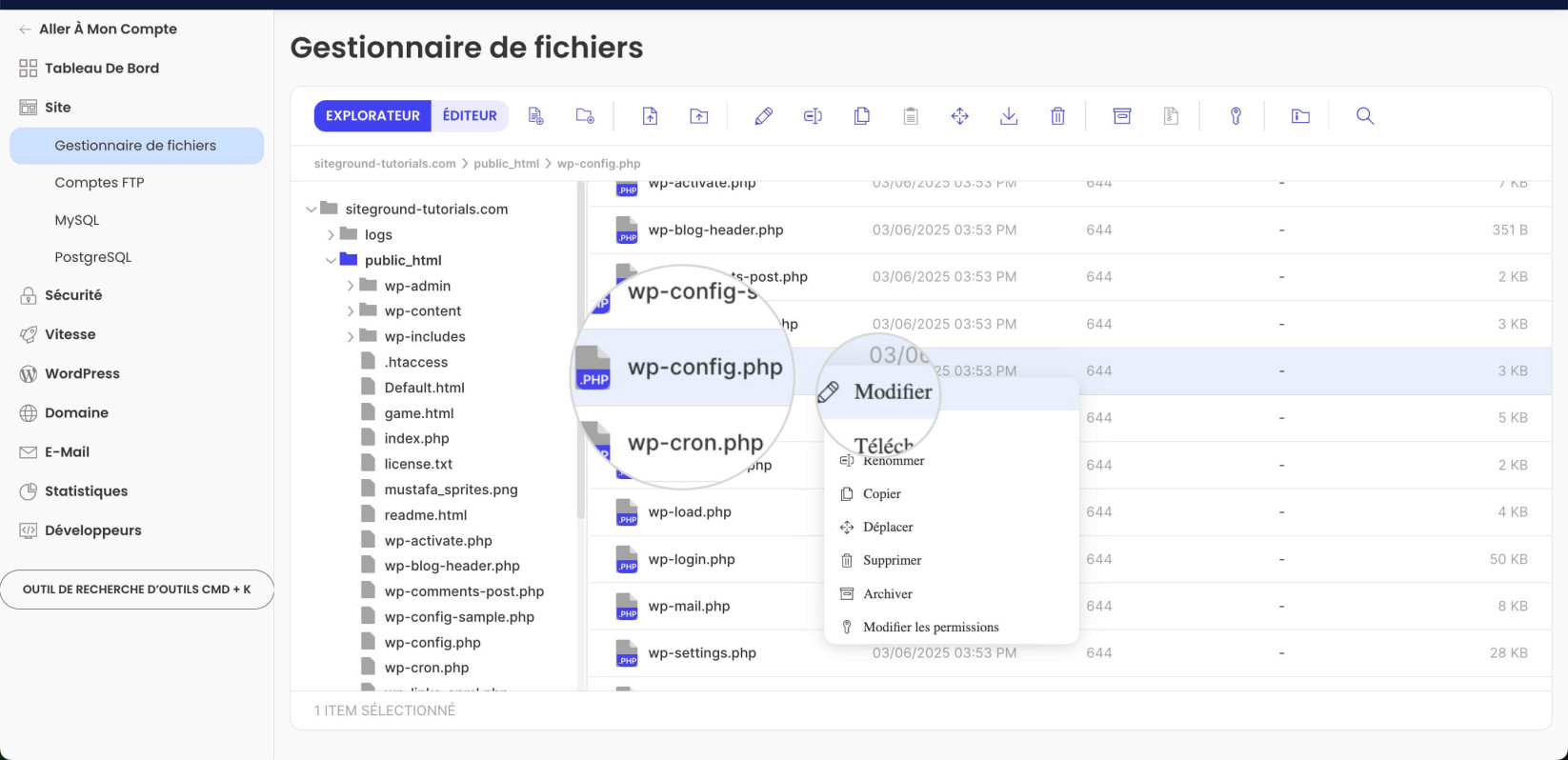Click the paste clipboard icon in toolbar
Image resolution: width=1568 pixels, height=760 pixels.
point(911,116)
